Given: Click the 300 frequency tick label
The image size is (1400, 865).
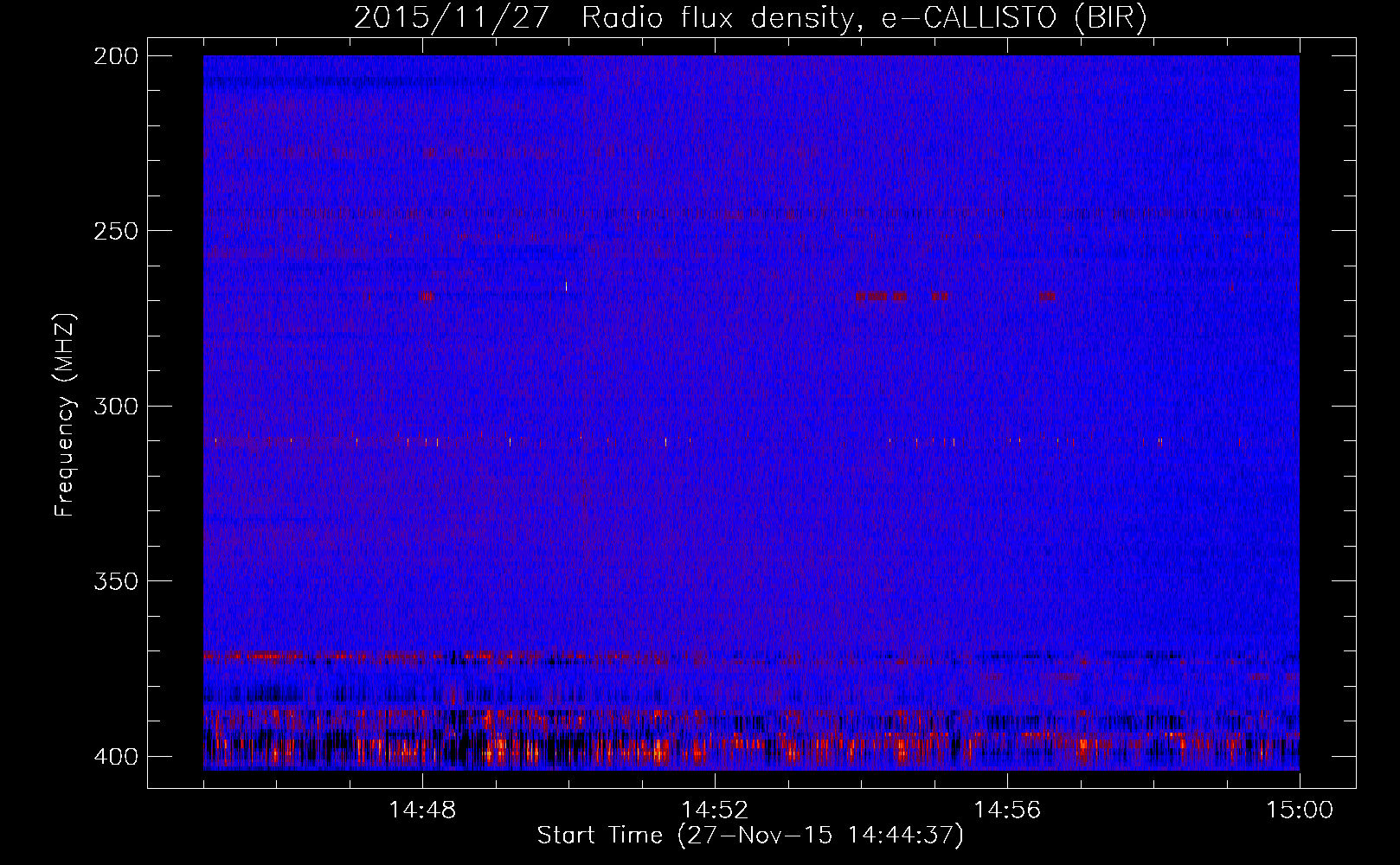Looking at the screenshot, I should pyautogui.click(x=116, y=406).
